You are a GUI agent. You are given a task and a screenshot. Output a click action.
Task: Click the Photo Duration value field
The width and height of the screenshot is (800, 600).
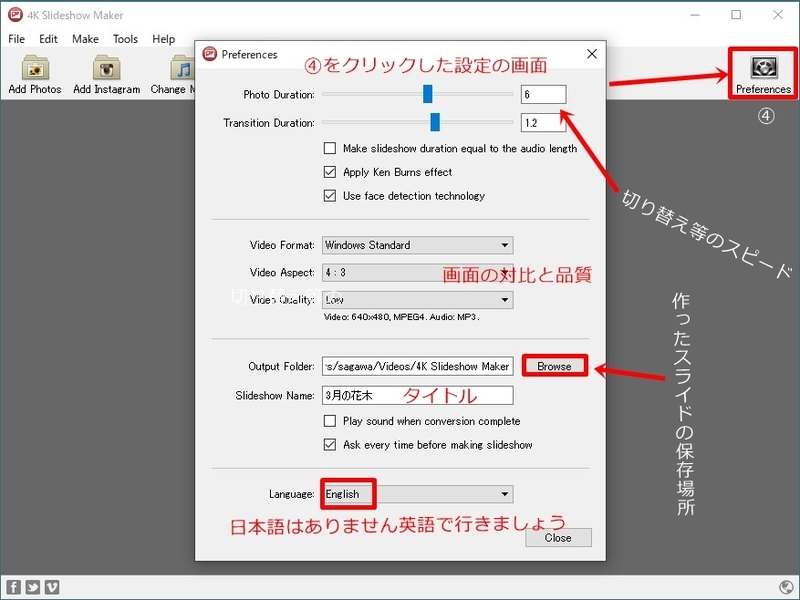543,94
